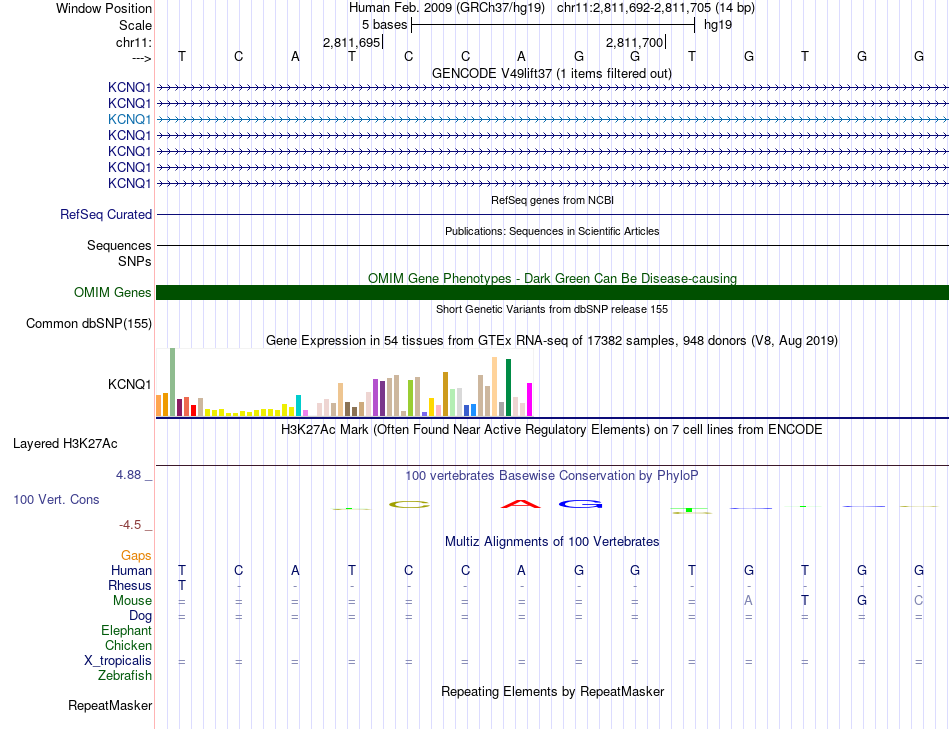Select the X_tropicalis species label

[x=118, y=661]
